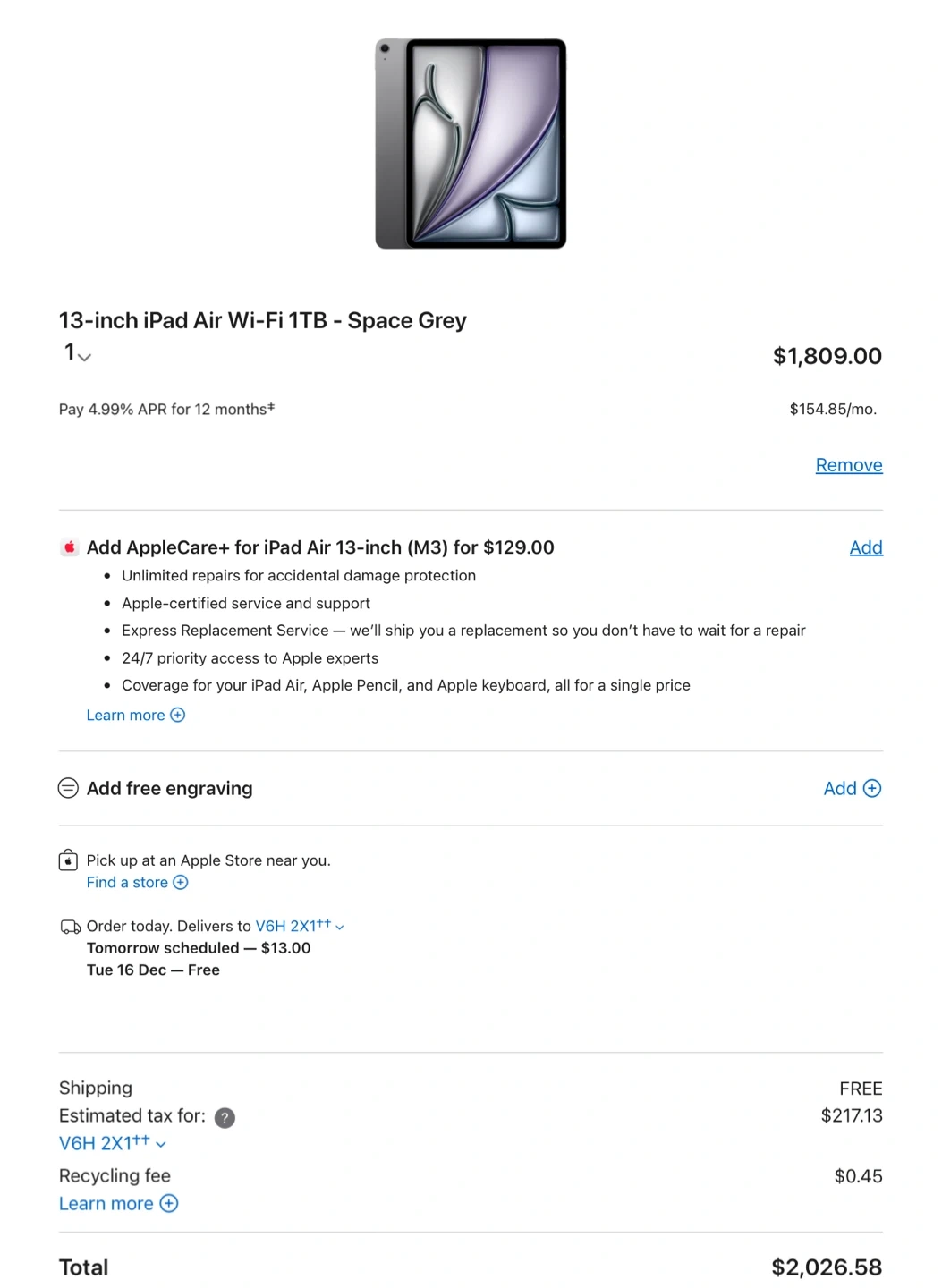This screenshot has height=1288, width=942.
Task: Click the engraving icon beside Add free engraving
Action: tap(68, 788)
